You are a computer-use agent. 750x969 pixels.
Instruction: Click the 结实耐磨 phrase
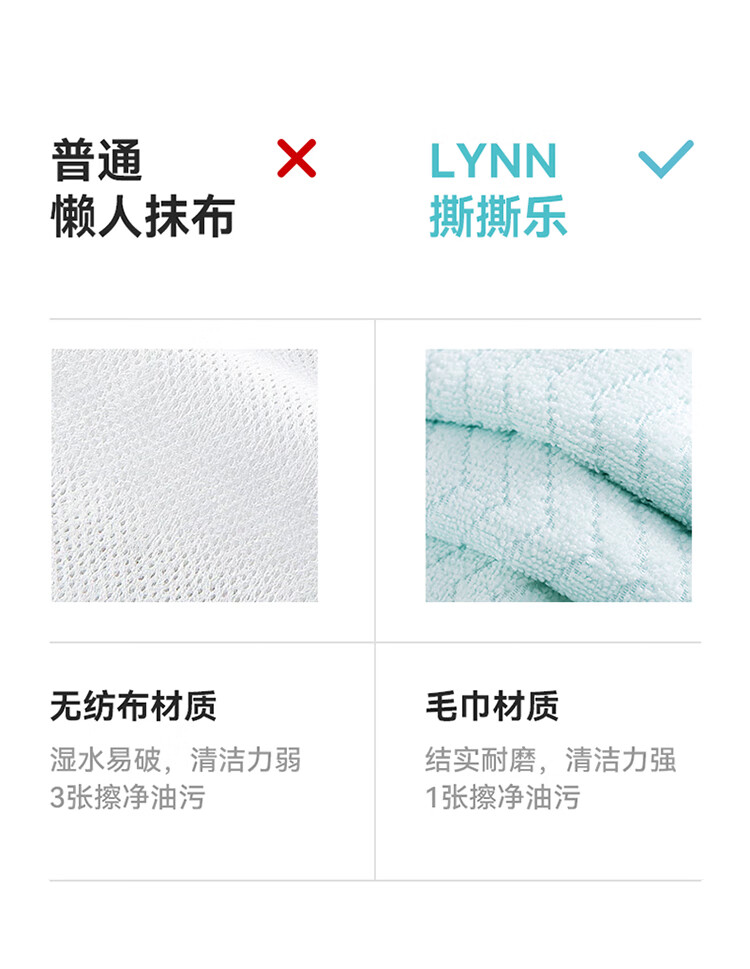(481, 760)
